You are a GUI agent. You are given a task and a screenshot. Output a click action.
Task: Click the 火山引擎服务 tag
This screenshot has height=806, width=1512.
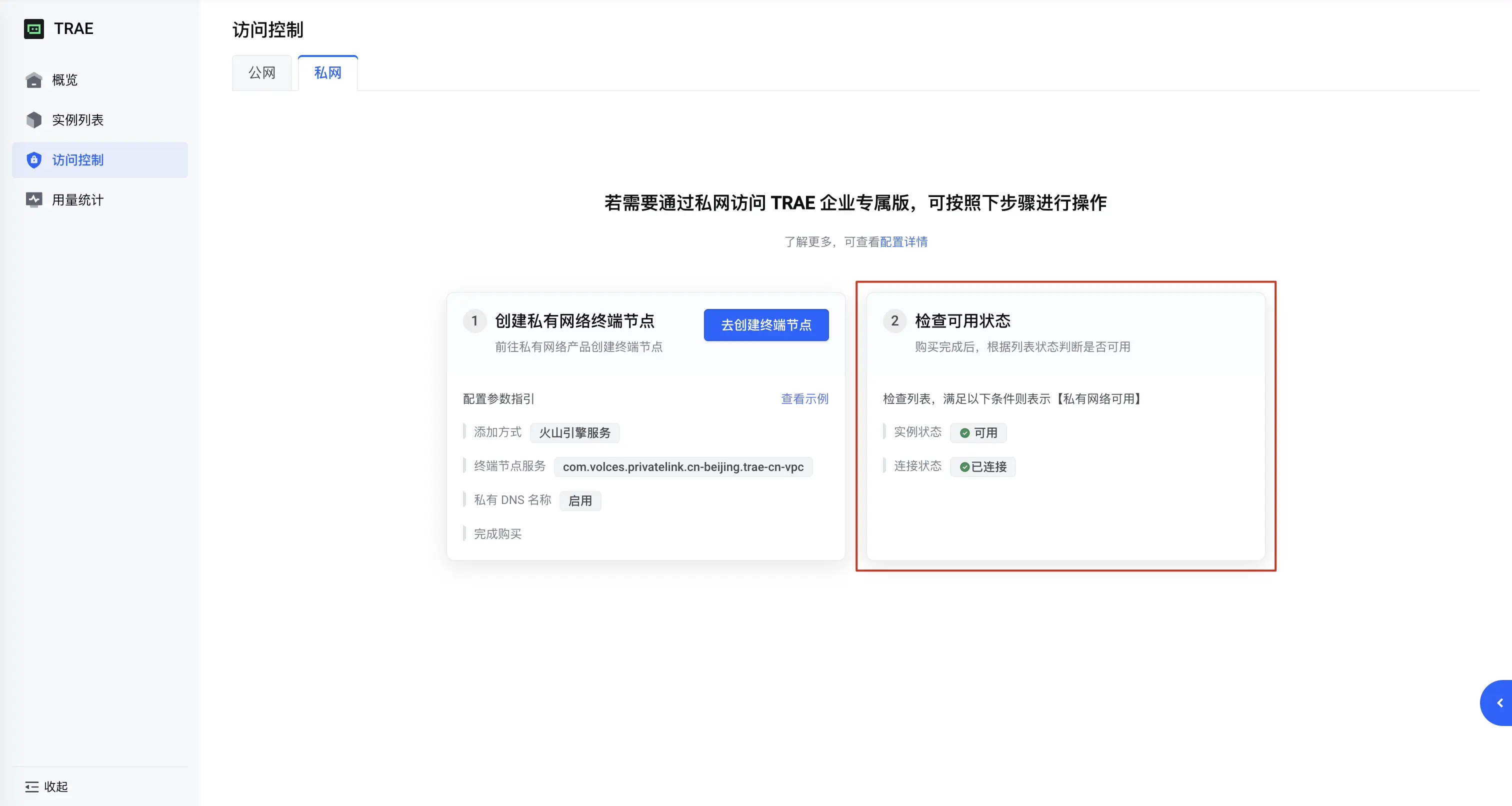574,432
